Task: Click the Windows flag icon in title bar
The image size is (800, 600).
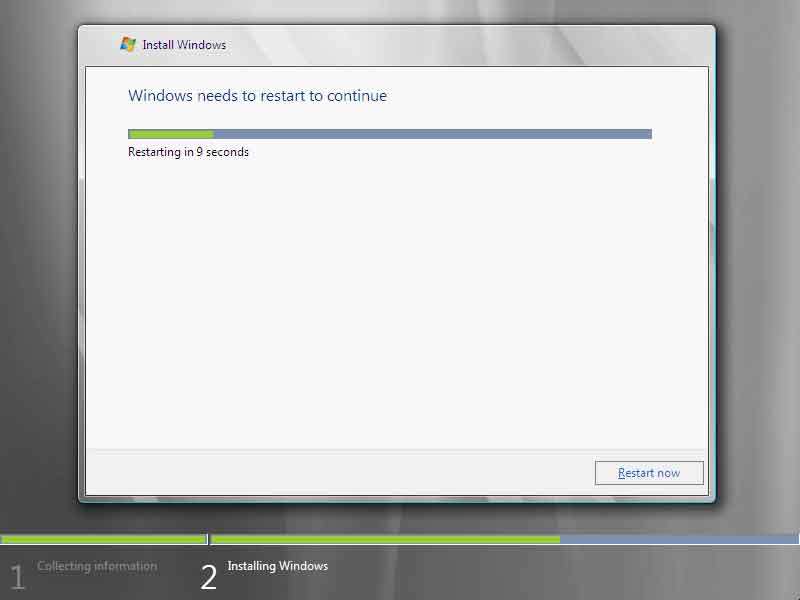Action: pyautogui.click(x=128, y=44)
